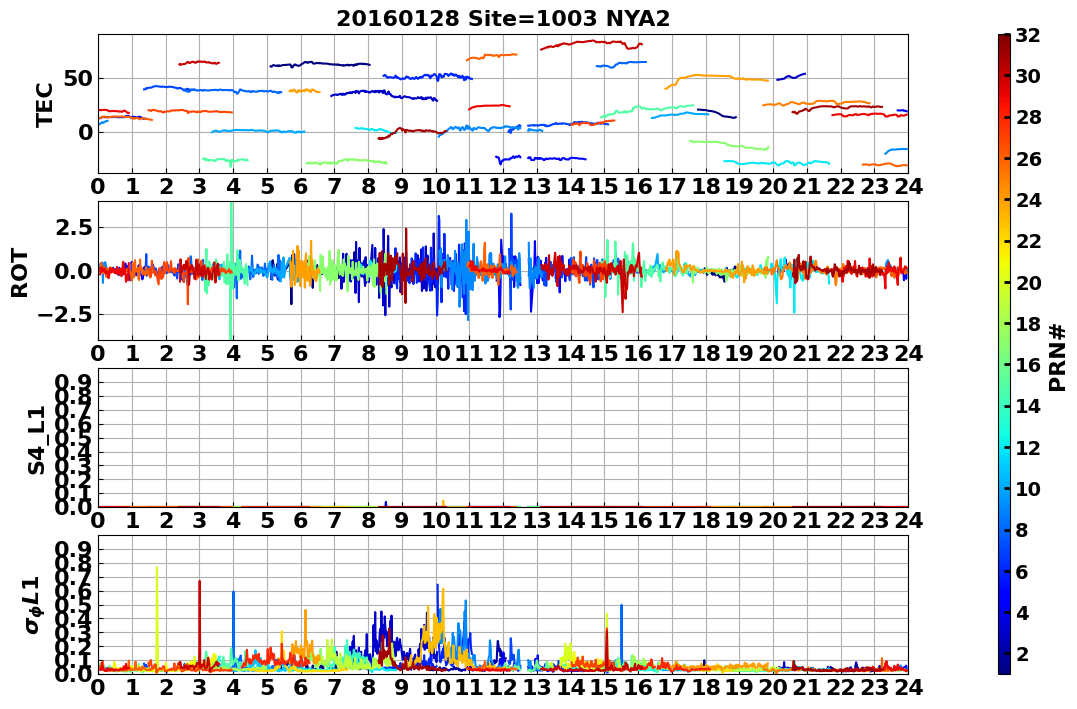Click colorbar tick label 28

point(1028,117)
